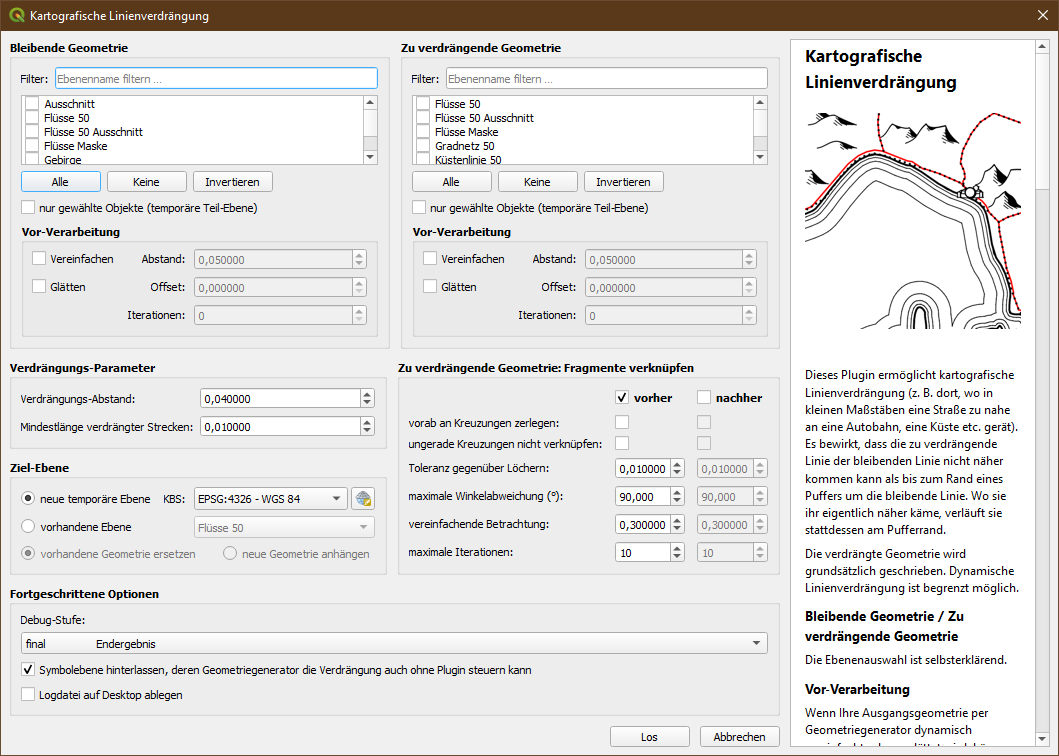Click Abbrechen to cancel
Screen dimensions: 1059x756
pyautogui.click(x=739, y=737)
